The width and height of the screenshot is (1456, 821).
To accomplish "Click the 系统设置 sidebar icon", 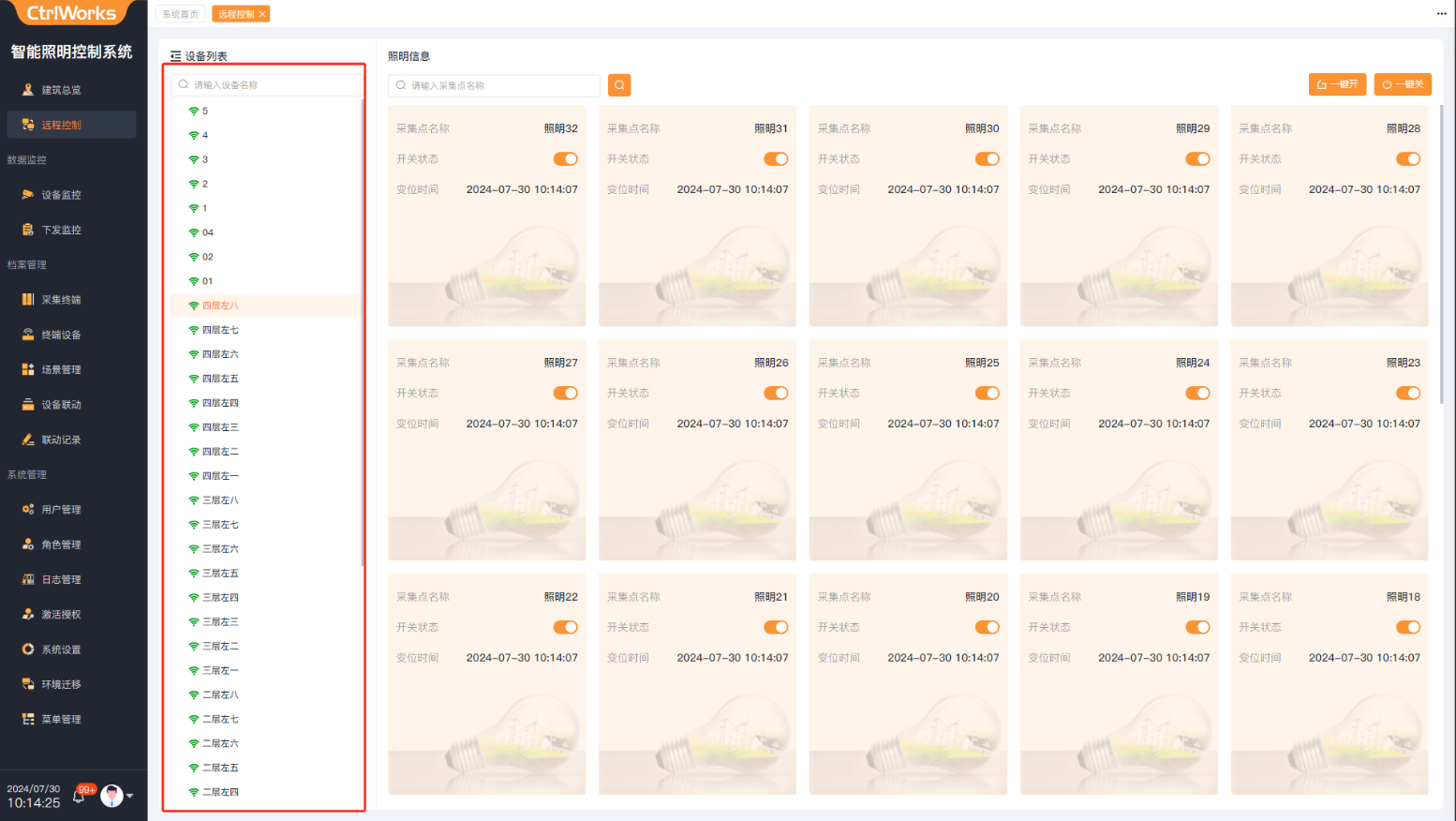I will coord(28,649).
